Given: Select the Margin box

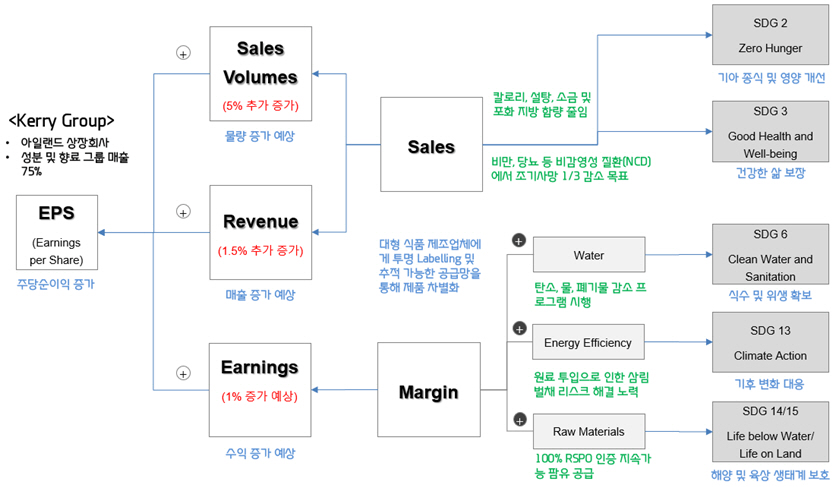Looking at the screenshot, I should [x=428, y=392].
